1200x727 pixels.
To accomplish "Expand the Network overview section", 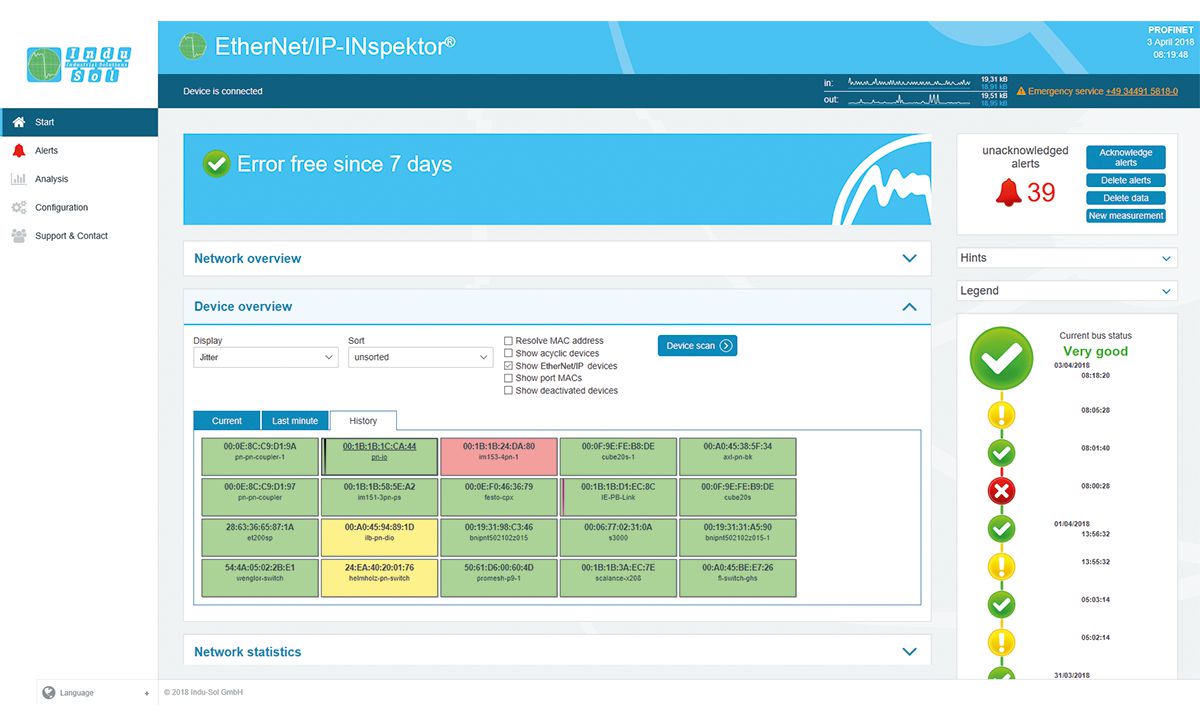I will tap(909, 258).
